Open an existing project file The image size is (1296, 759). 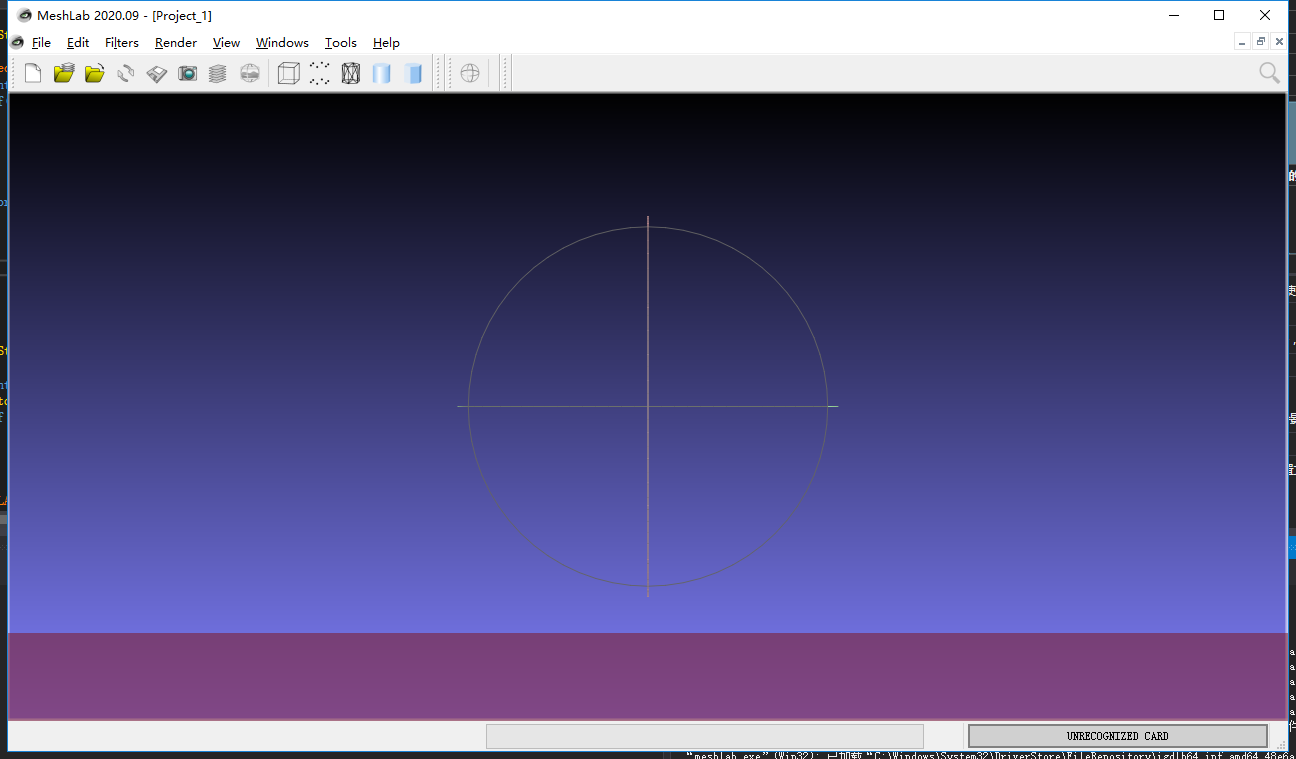click(63, 72)
